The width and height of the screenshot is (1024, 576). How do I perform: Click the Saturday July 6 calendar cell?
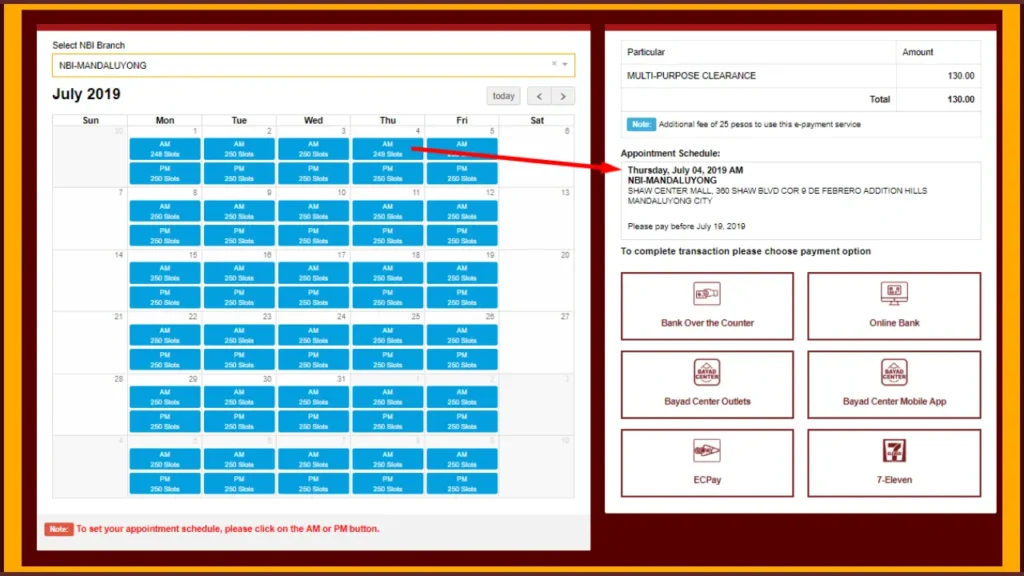(537, 155)
